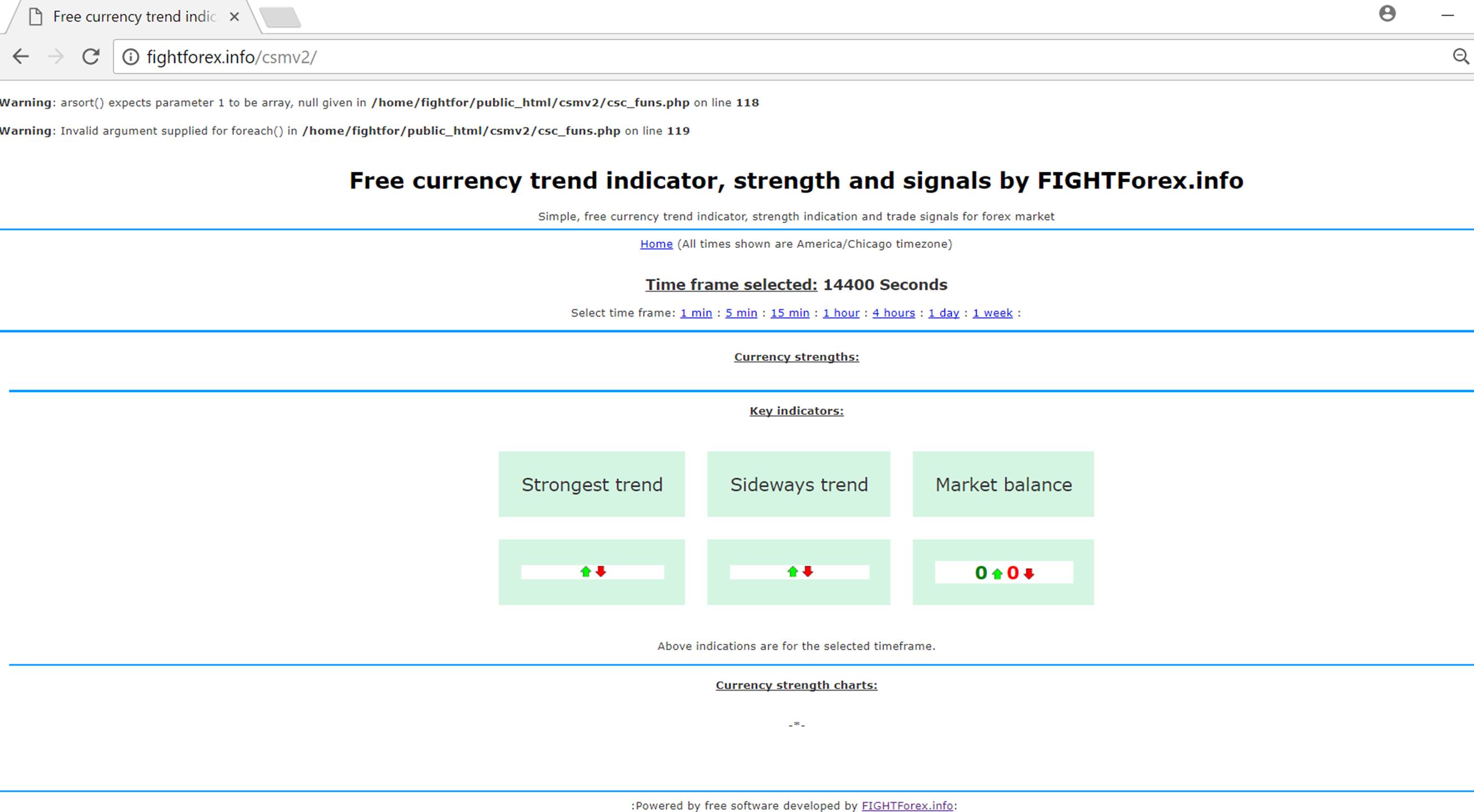The image size is (1474, 812).
Task: Reload the page with refresh icon
Action: coord(90,57)
